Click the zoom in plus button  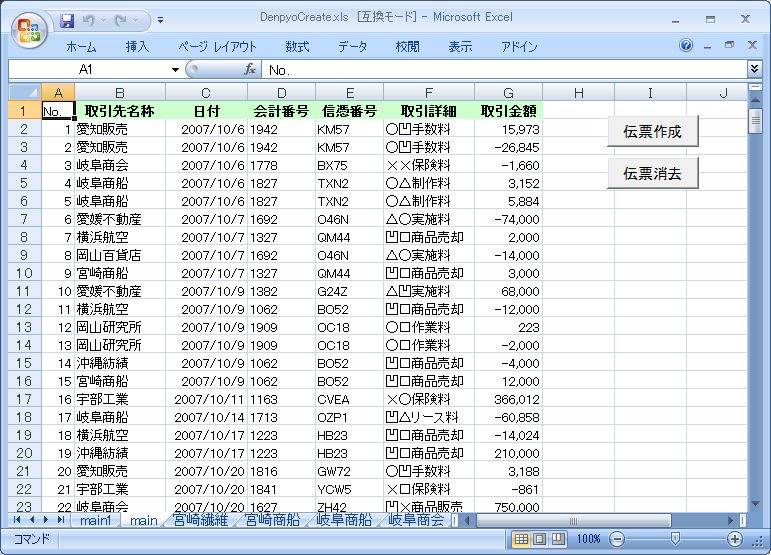(735, 539)
